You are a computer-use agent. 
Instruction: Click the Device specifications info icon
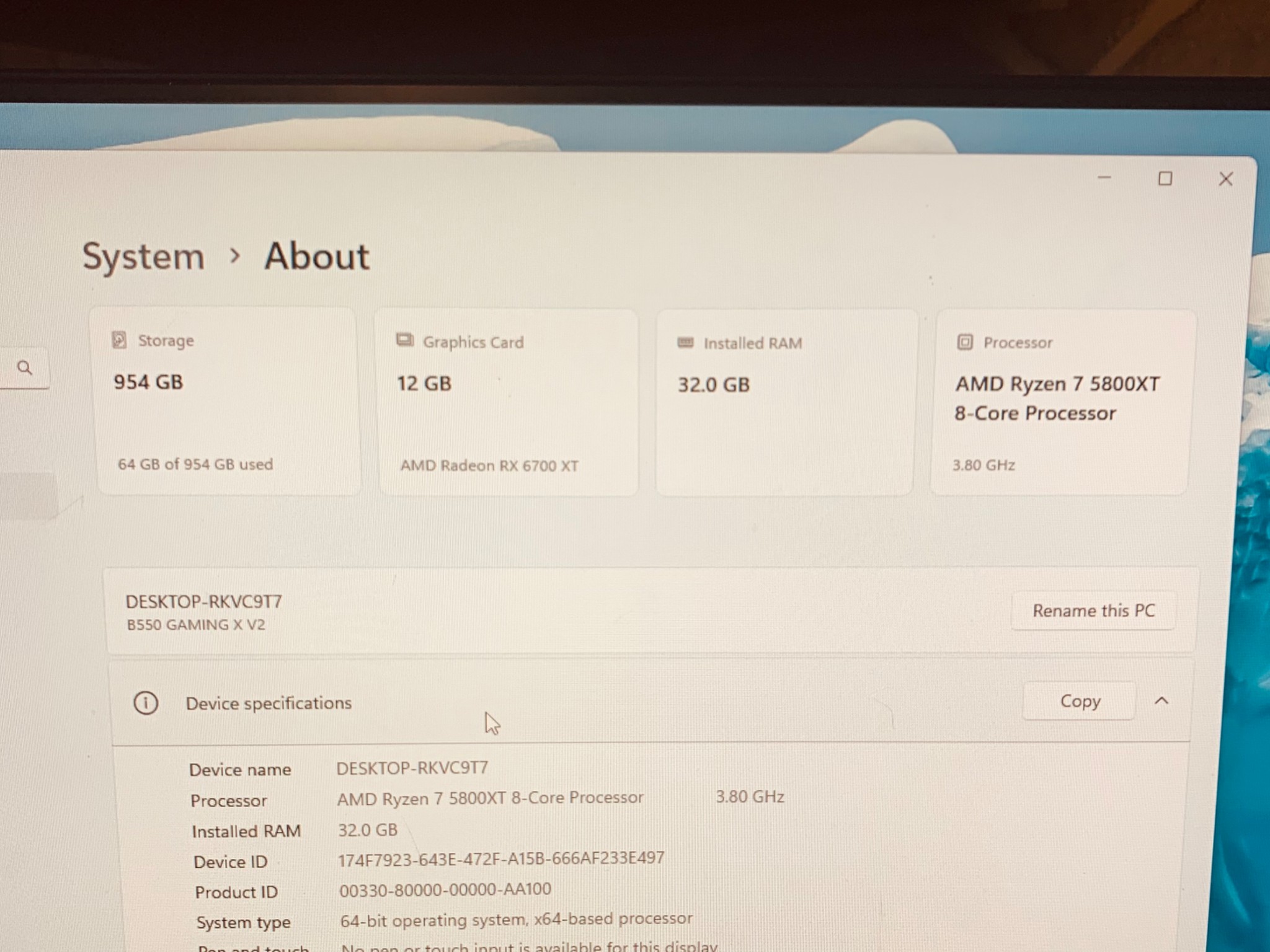(x=146, y=703)
